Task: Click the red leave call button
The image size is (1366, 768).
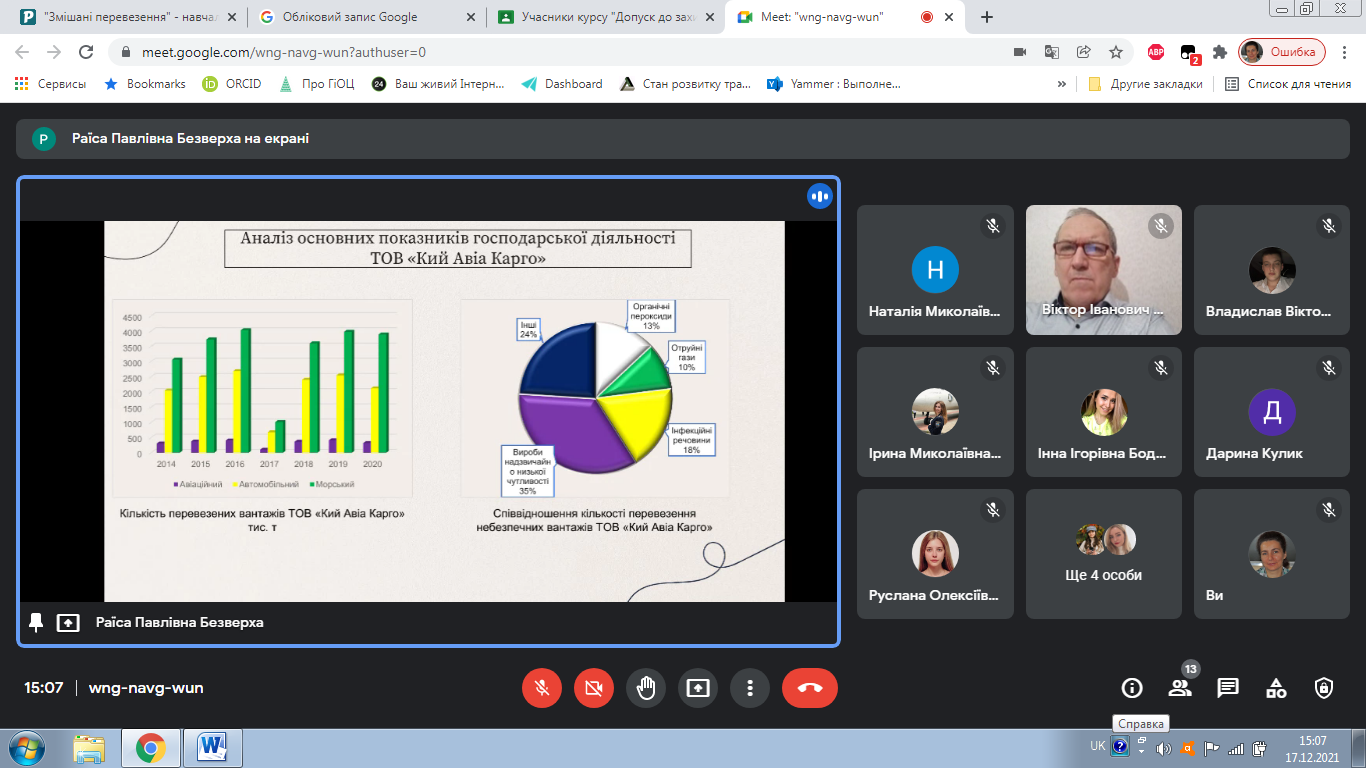Action: tap(810, 688)
